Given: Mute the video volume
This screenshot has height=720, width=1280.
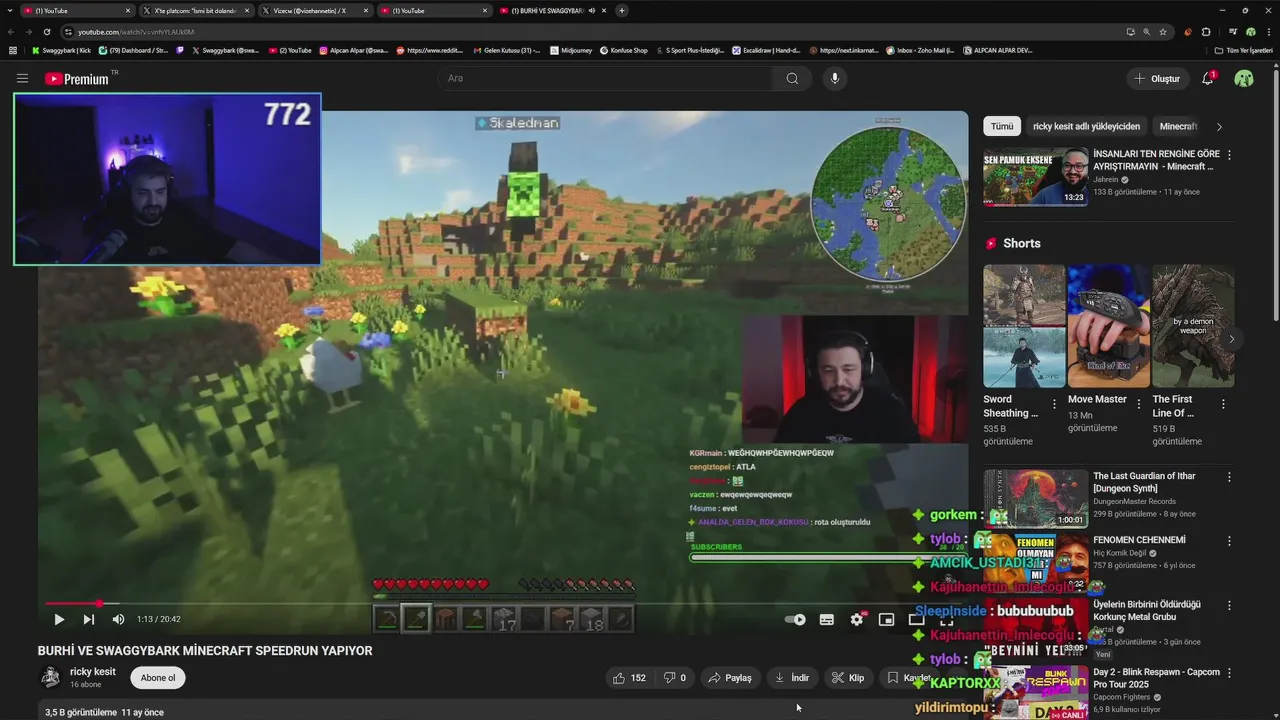Looking at the screenshot, I should coord(118,619).
